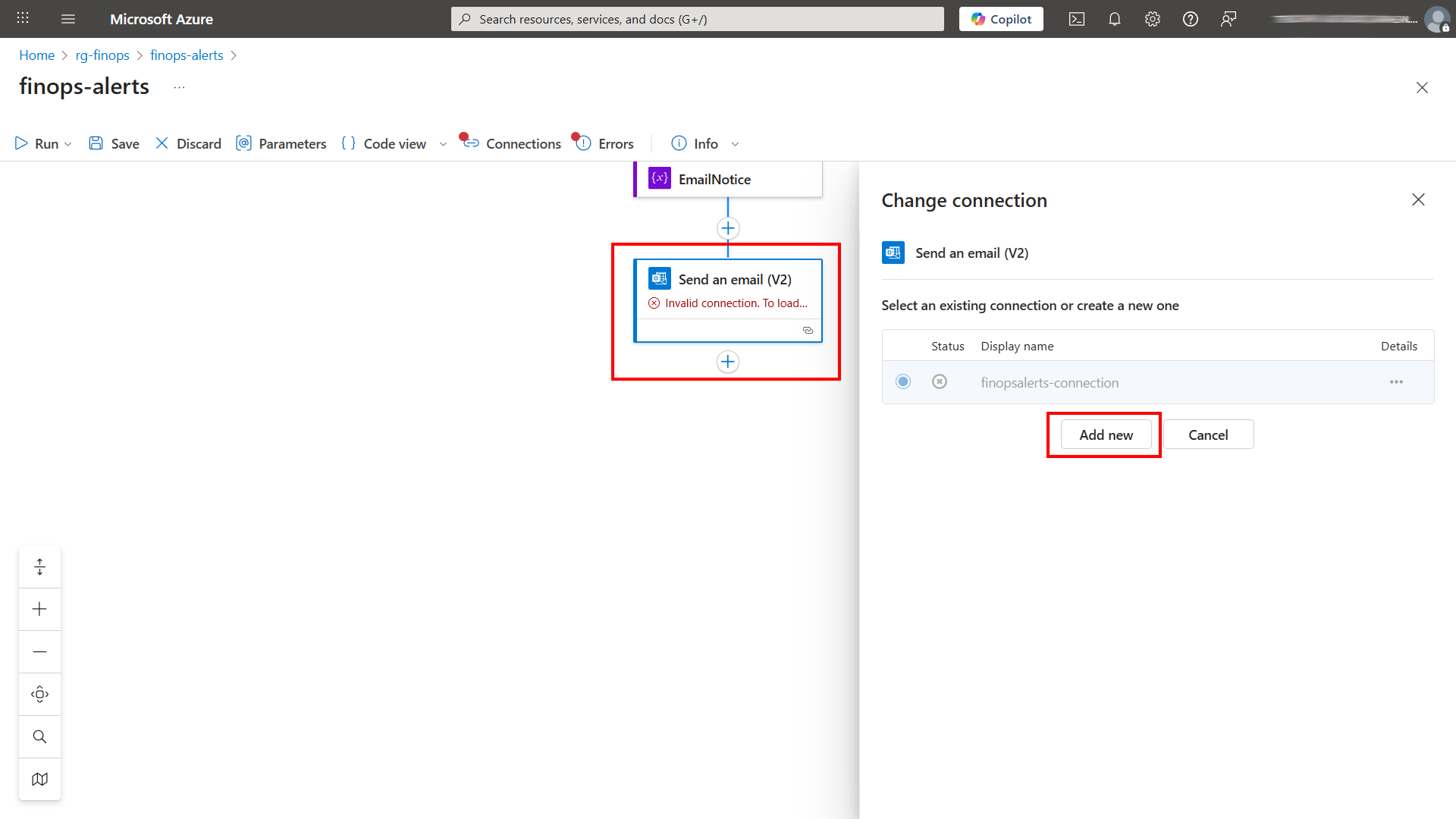1456x819 pixels.
Task: Click the plus to add an action below Send an email
Action: pos(727,362)
